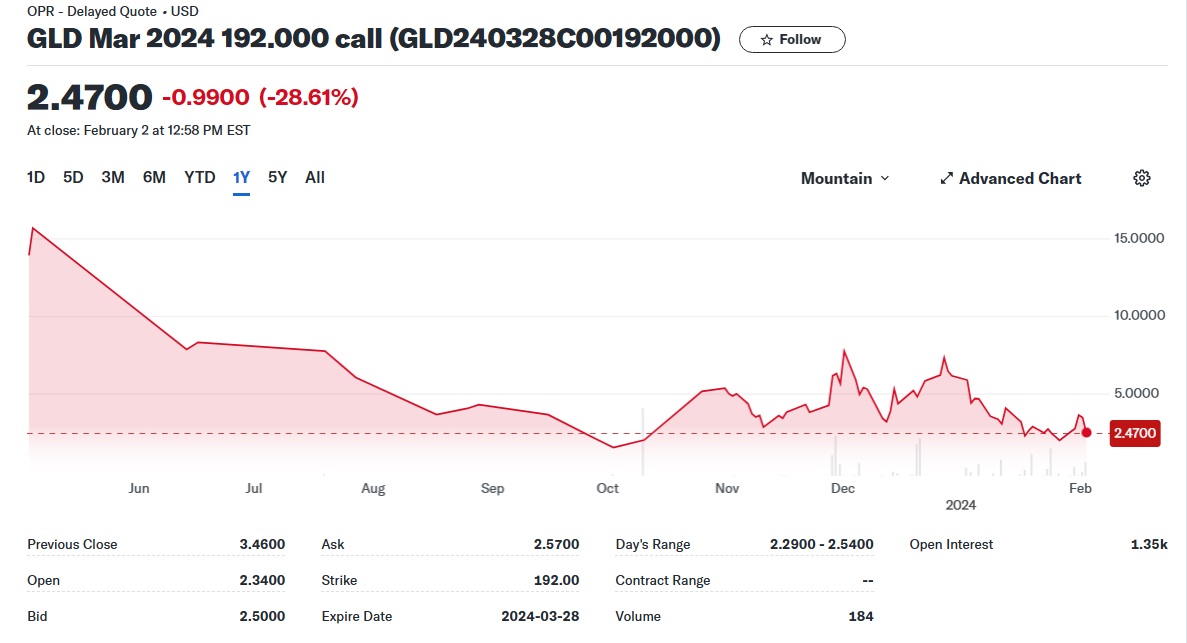
Task: Click the -0.9900 price change figure
Action: (205, 97)
